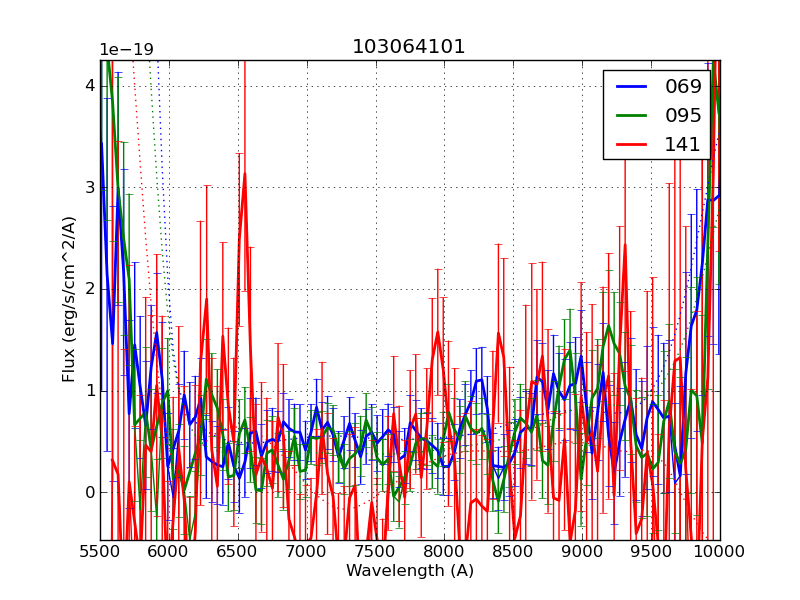Click the green line swatch in legend
The width and height of the screenshot is (800, 600).
tap(632, 116)
